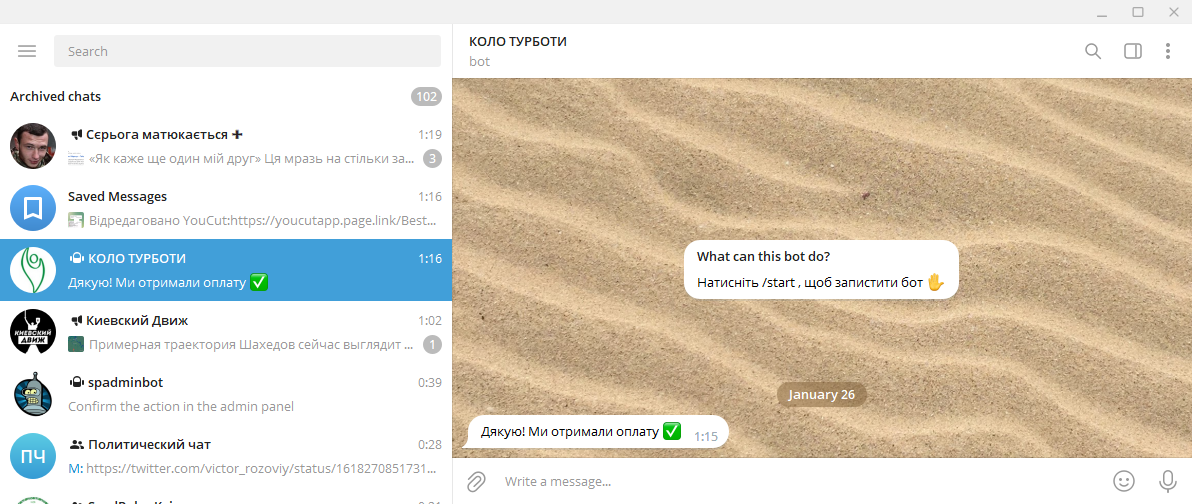Search within this chat using magnifier icon
The image size is (1192, 504).
(1093, 51)
